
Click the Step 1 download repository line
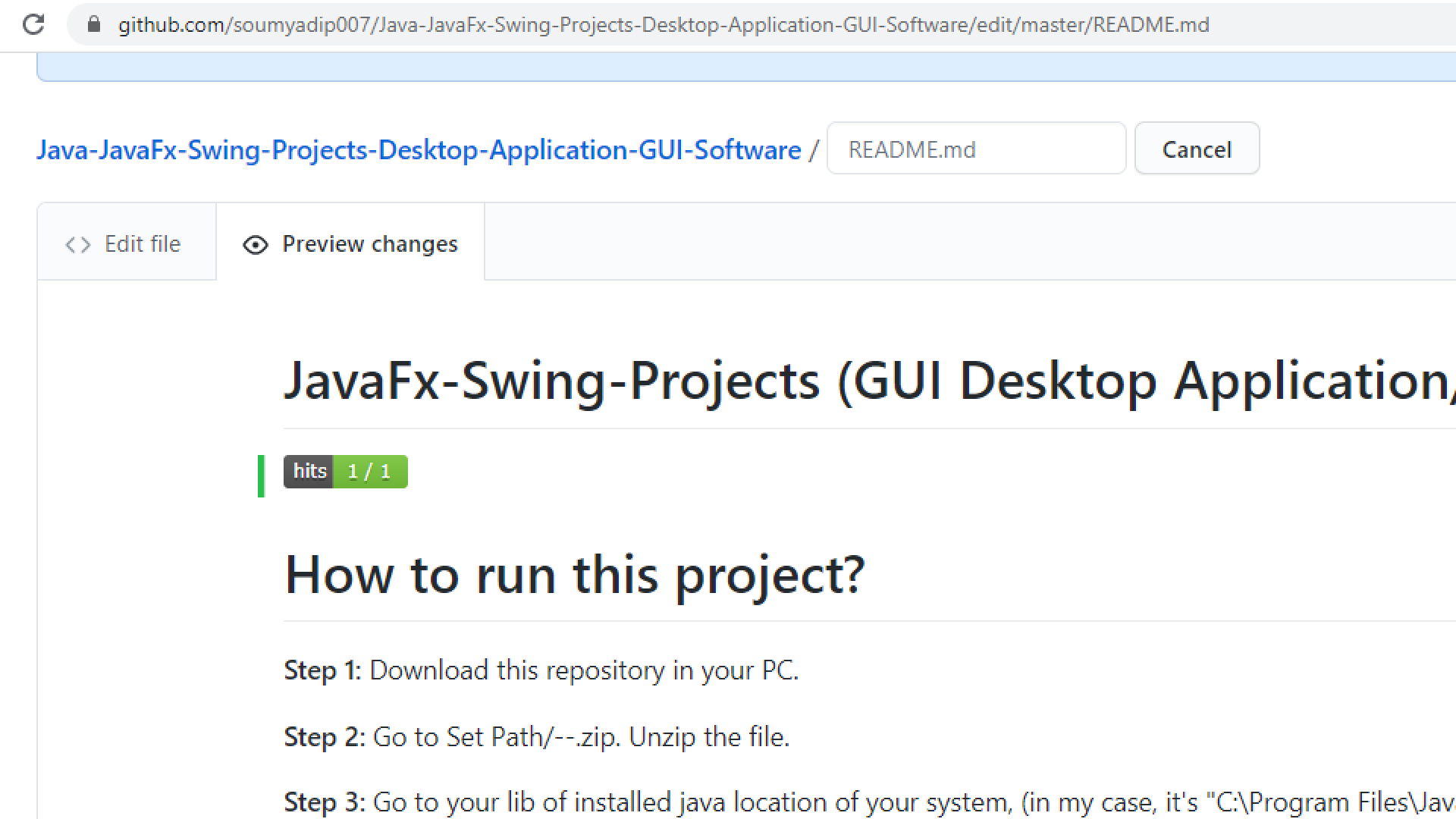(541, 670)
